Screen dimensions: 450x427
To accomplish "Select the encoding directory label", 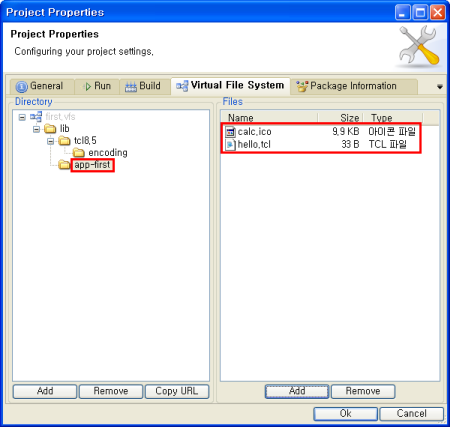I will click(108, 153).
